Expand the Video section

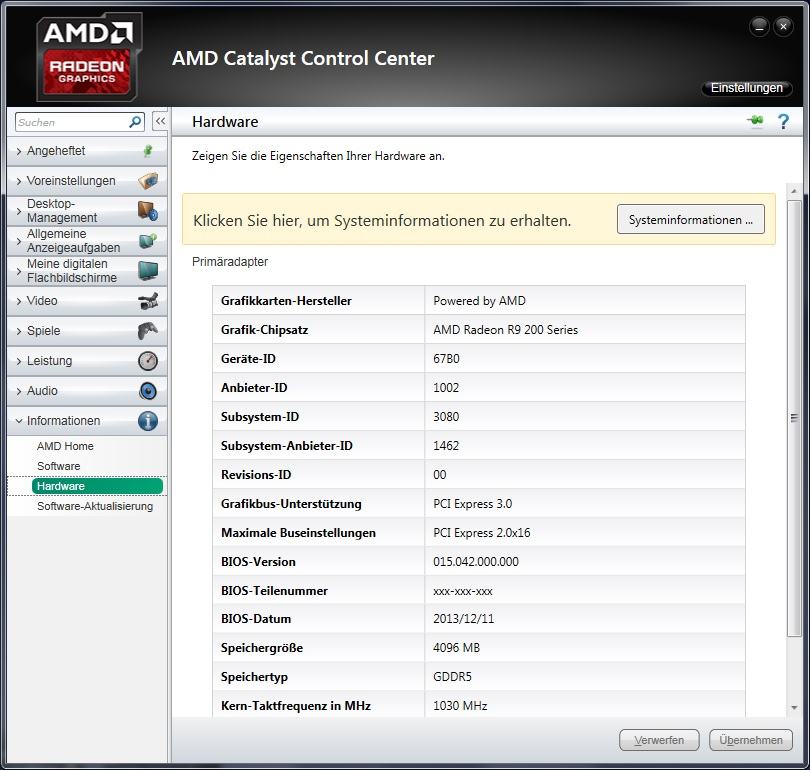click(87, 301)
